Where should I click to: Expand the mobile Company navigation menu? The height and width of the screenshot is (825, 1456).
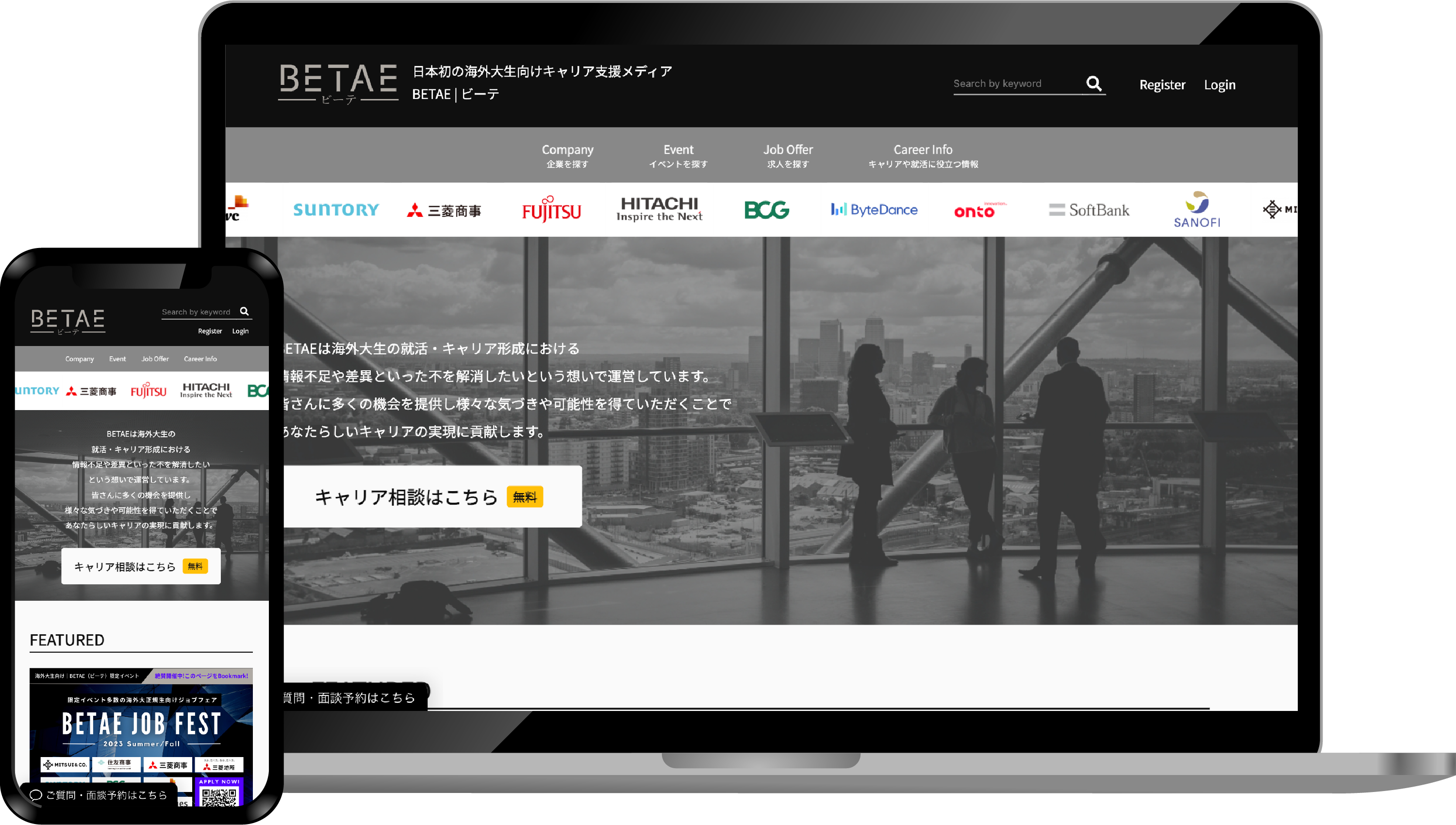(x=79, y=359)
